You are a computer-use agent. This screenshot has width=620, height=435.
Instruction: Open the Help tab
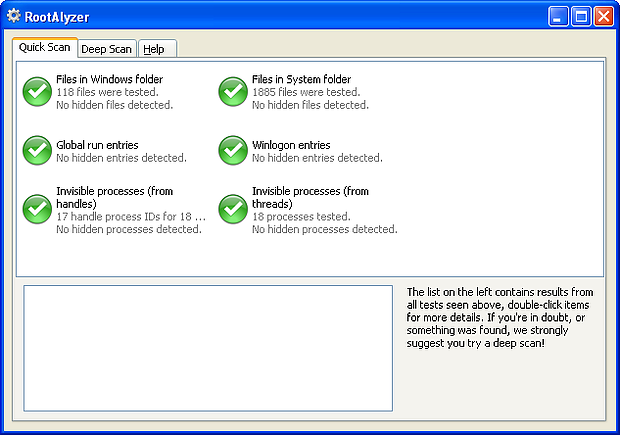click(157, 49)
